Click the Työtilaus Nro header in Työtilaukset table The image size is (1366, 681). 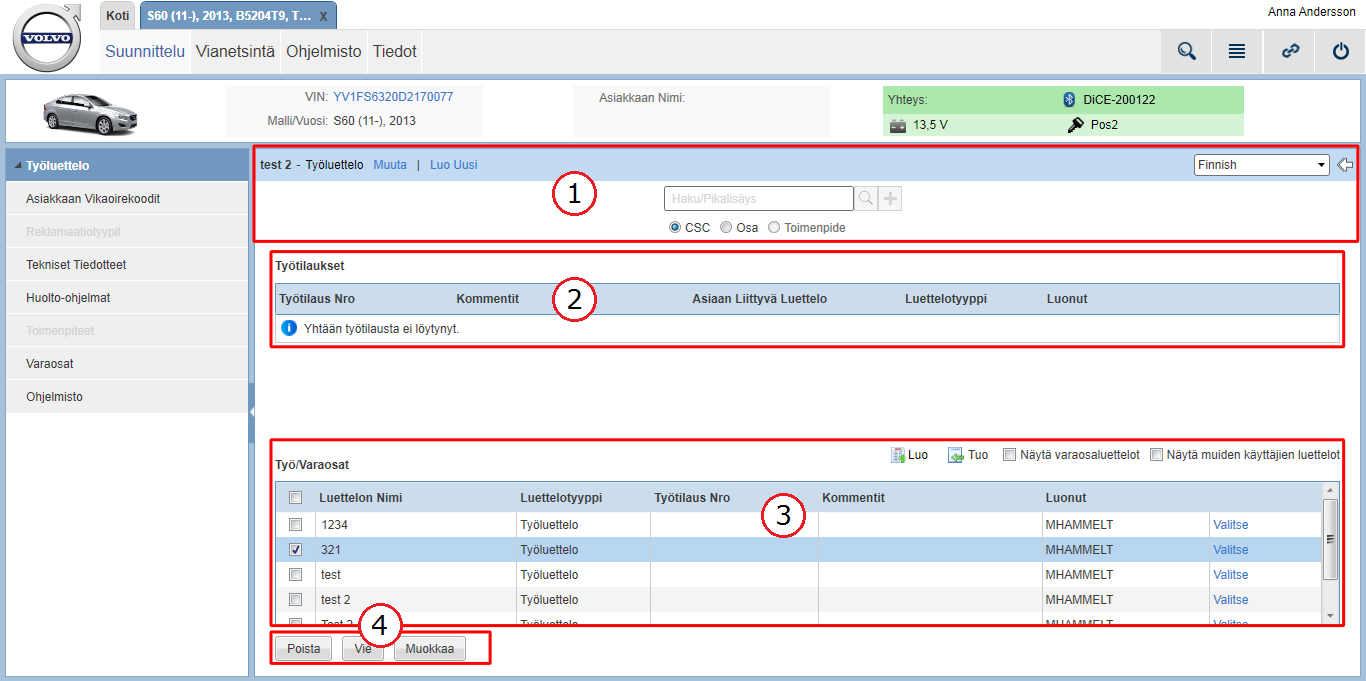317,299
